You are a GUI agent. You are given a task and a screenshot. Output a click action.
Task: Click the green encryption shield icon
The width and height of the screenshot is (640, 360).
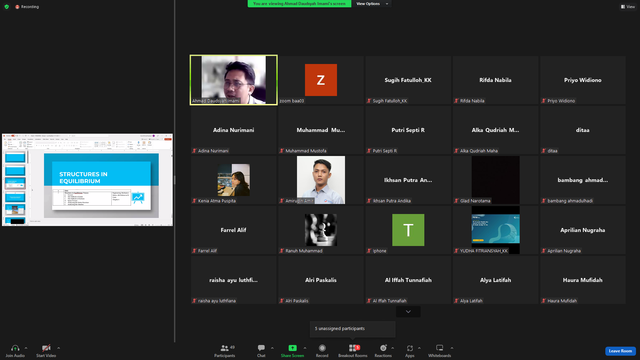click(7, 7)
